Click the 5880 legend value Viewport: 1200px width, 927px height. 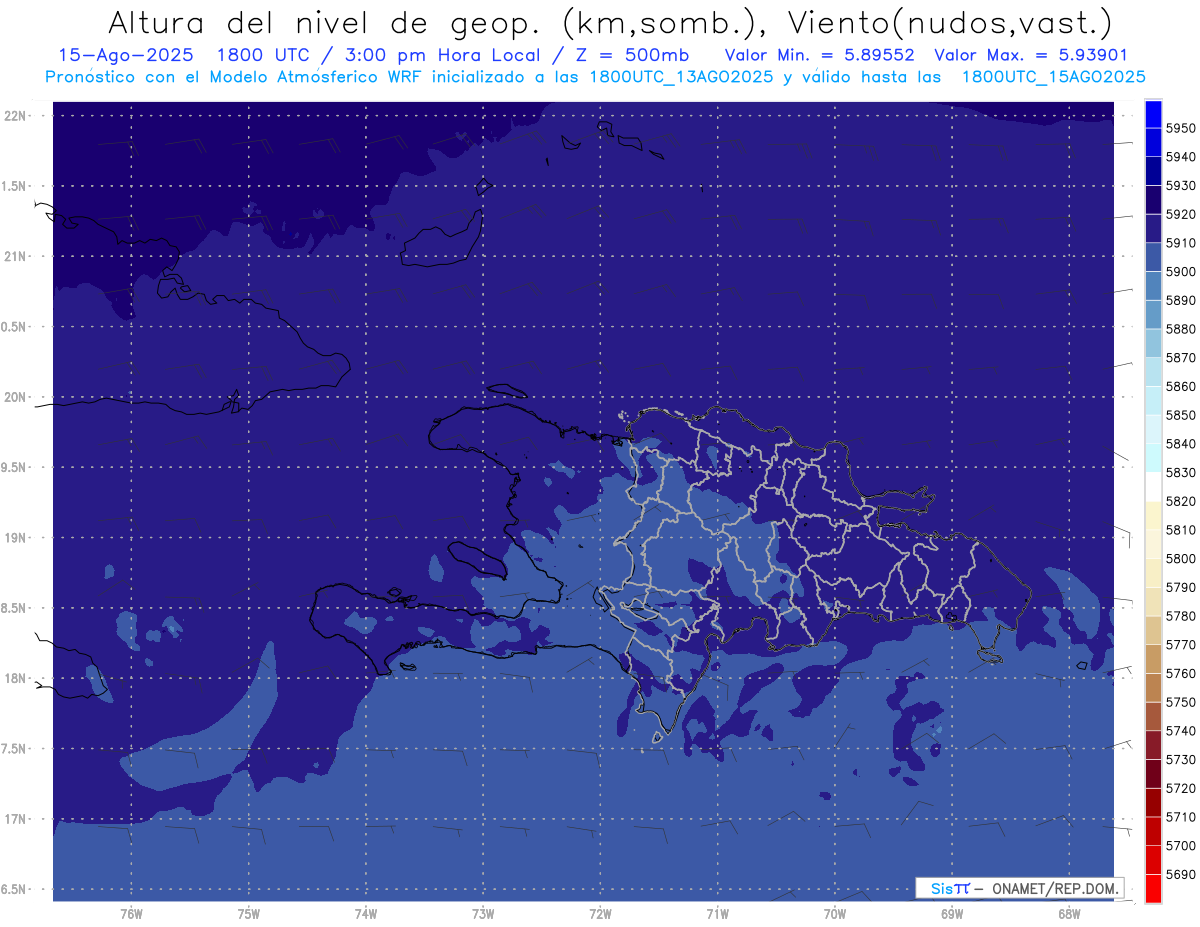pos(1180,329)
